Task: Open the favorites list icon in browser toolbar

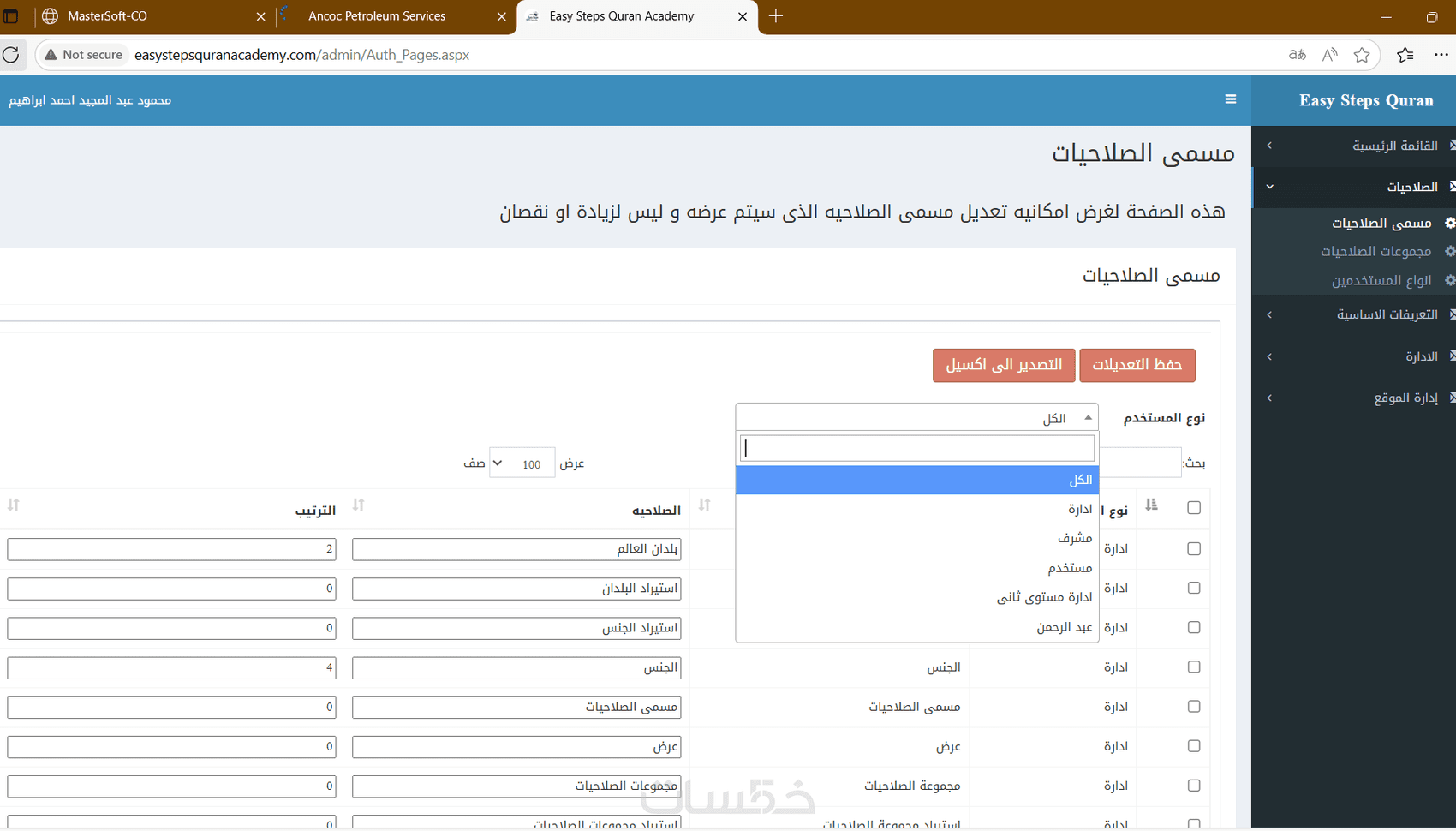Action: [1405, 55]
